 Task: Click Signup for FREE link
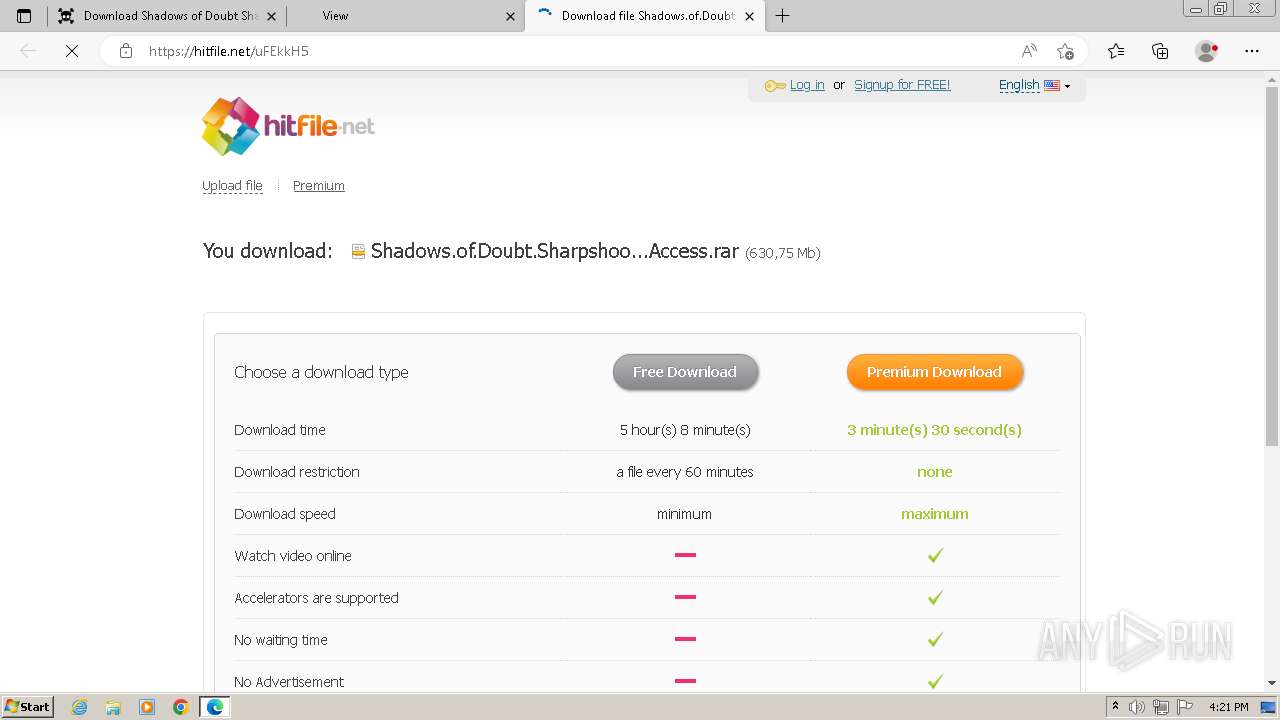[x=902, y=85]
